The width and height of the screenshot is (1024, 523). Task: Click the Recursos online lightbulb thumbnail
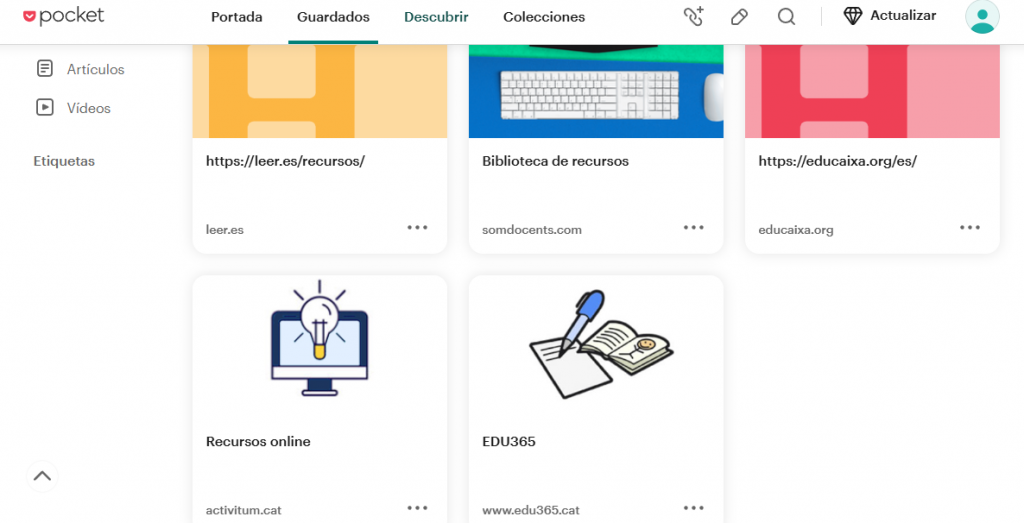point(319,340)
